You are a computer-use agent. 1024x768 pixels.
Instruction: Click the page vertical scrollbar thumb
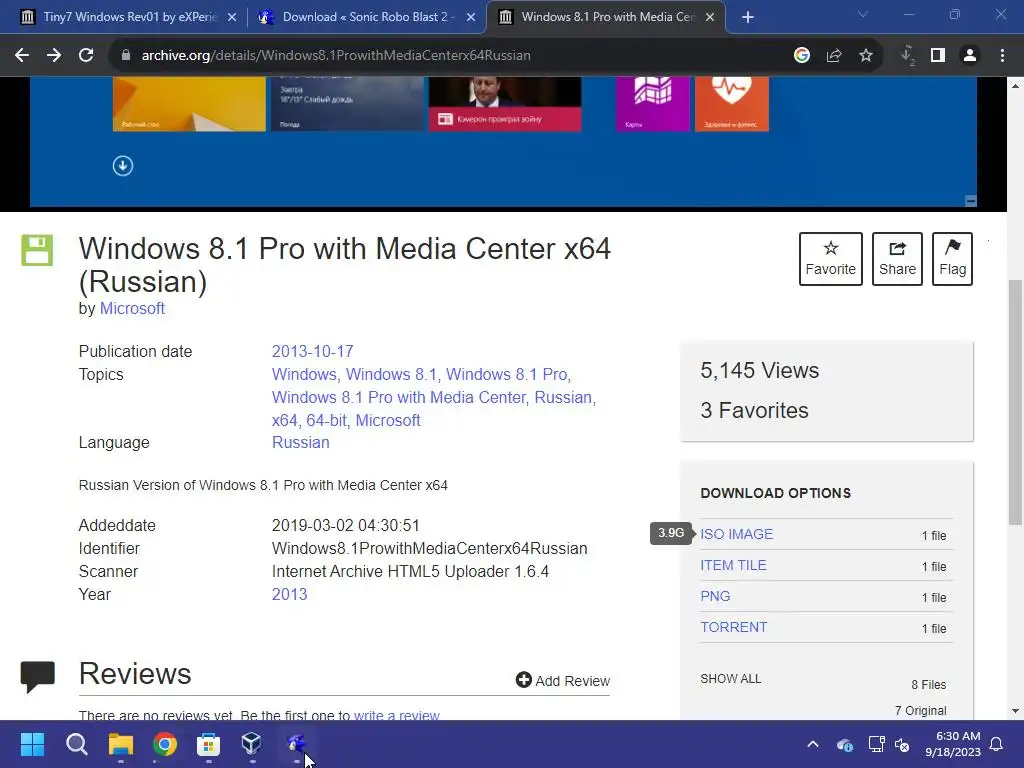[1015, 402]
